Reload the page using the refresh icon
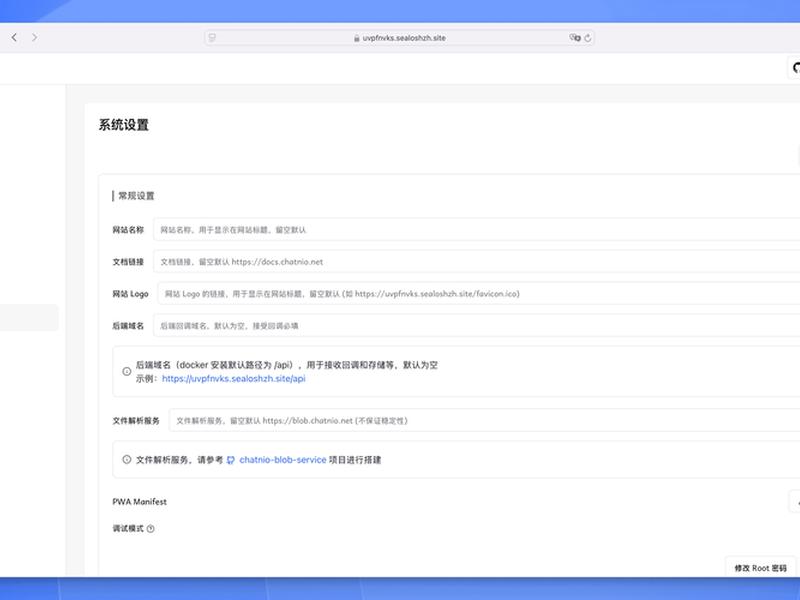 tap(587, 38)
